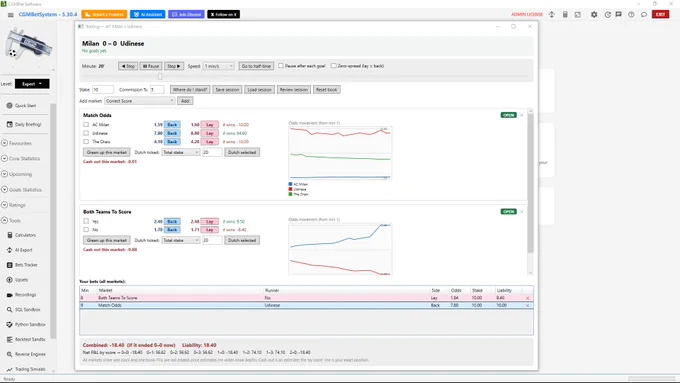
Task: Click the speech bubble icon beside EXIT
Action: point(644,14)
